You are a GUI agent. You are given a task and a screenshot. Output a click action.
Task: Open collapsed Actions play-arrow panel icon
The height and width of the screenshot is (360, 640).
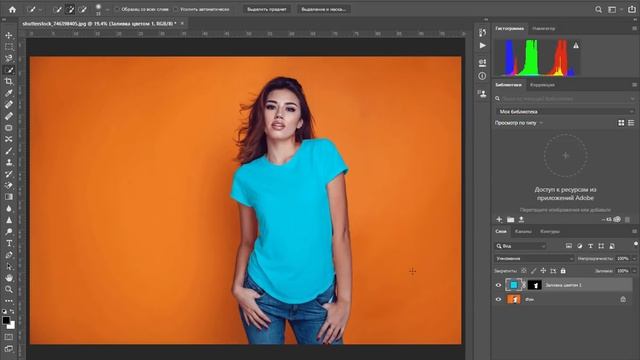[x=482, y=45]
